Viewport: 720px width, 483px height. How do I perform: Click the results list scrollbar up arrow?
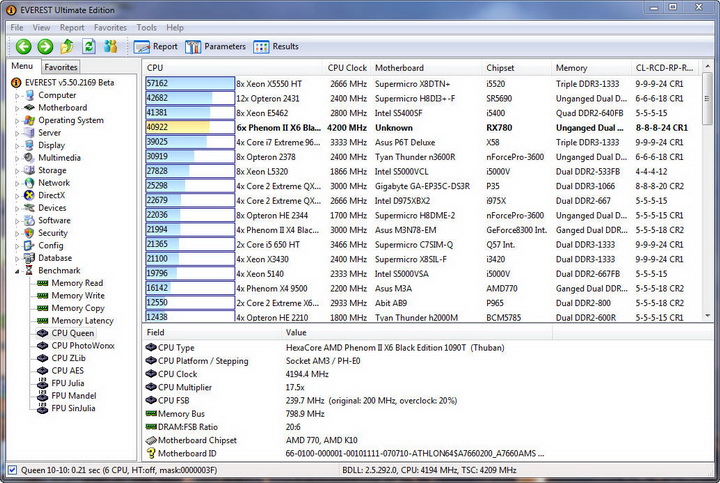point(707,67)
